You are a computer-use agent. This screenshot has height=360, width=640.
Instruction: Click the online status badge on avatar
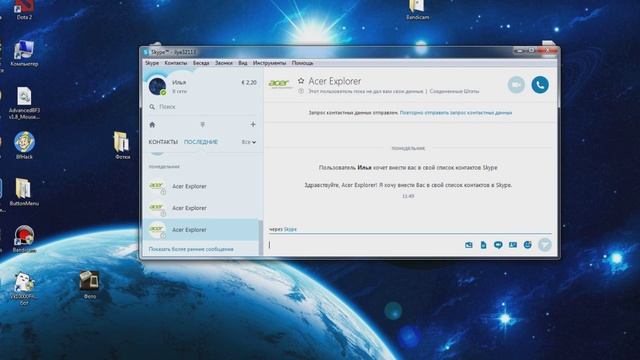pyautogui.click(x=163, y=93)
